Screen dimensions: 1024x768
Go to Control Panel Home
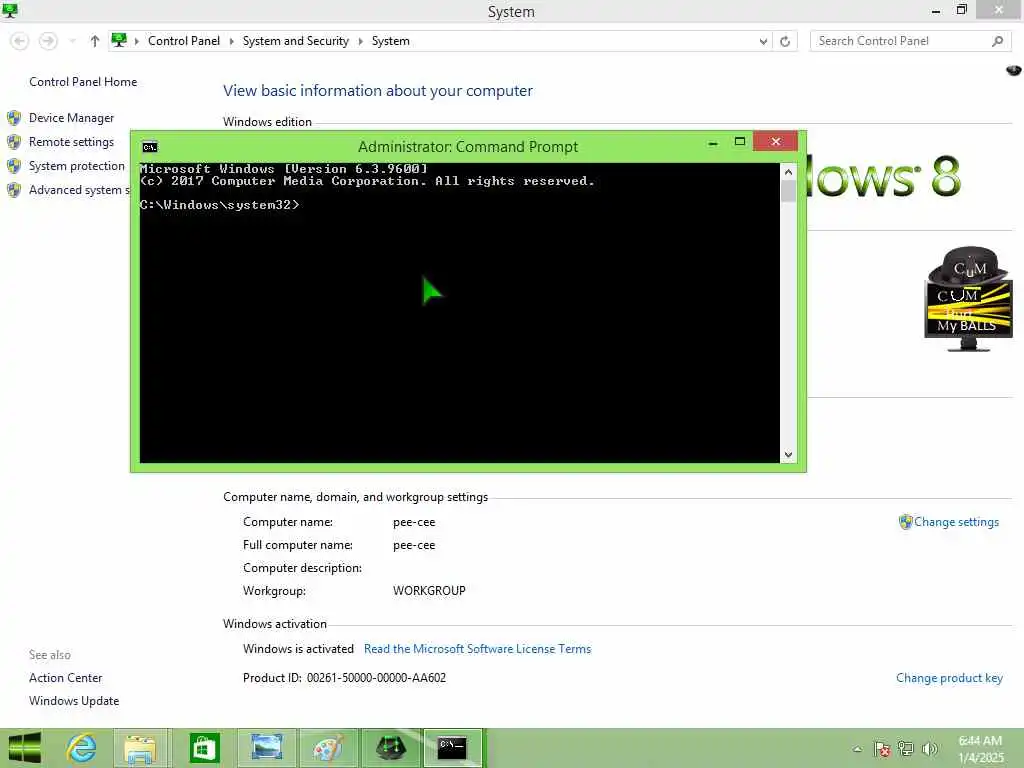[83, 82]
